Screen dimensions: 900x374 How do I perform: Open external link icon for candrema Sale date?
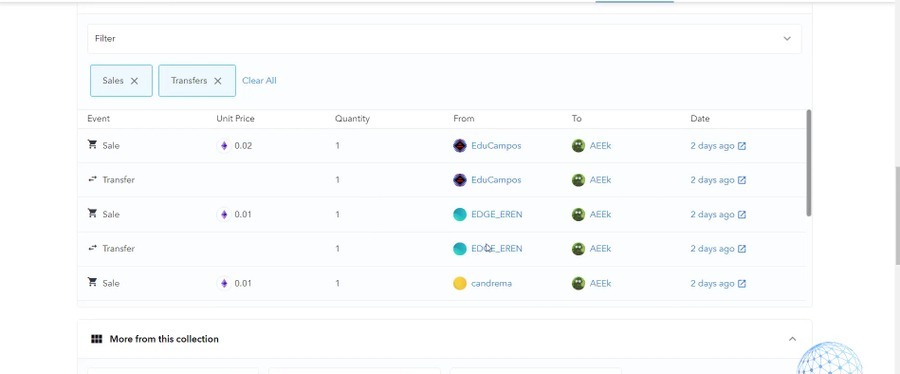click(742, 283)
